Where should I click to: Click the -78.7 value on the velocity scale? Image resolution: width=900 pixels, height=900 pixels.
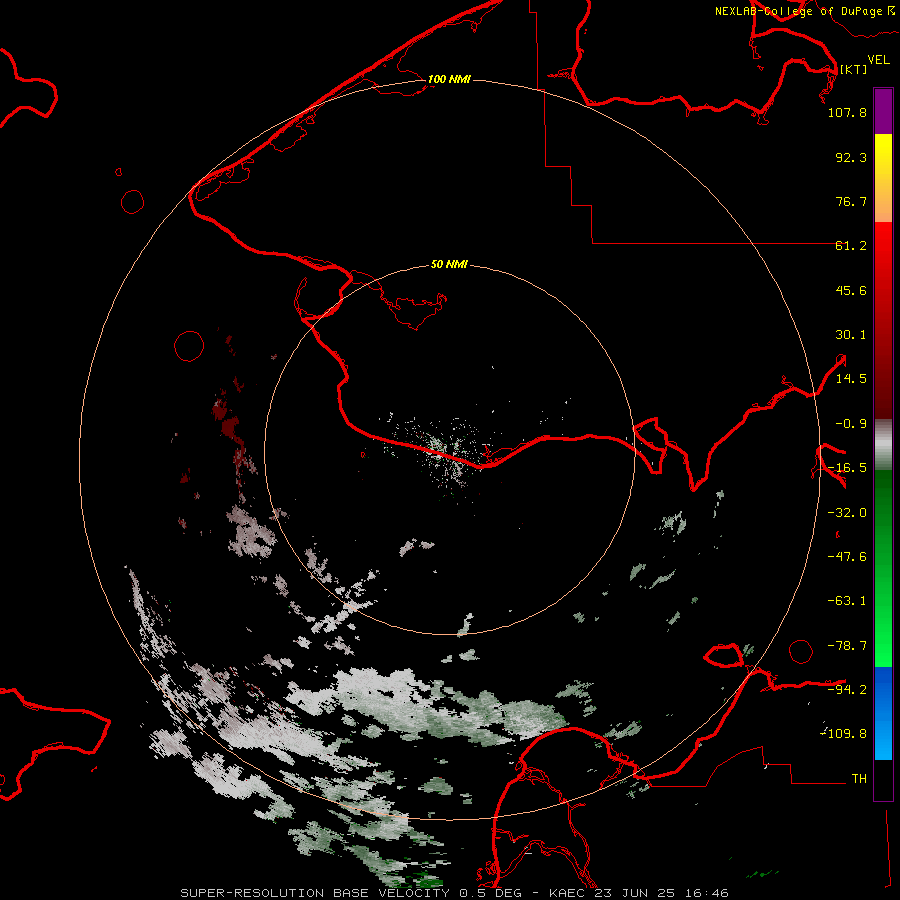point(847,646)
